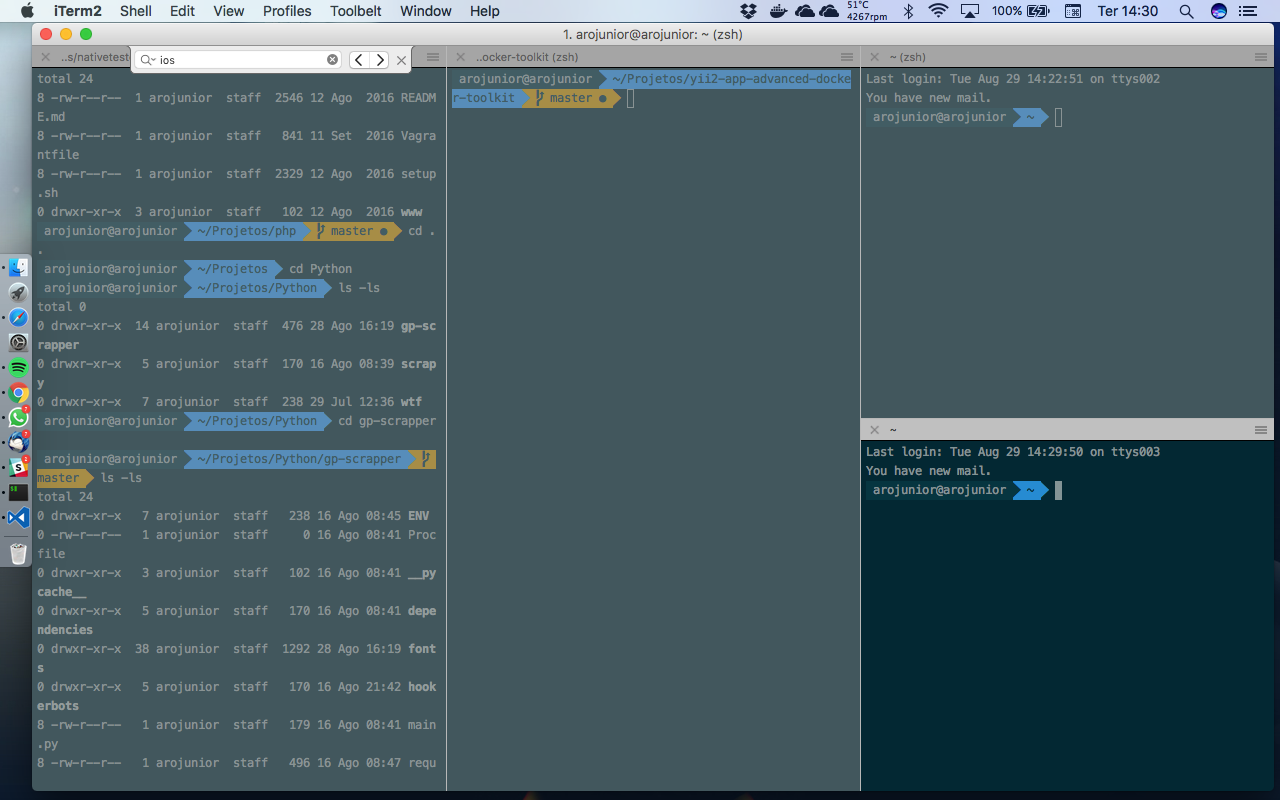Image resolution: width=1280 pixels, height=800 pixels.
Task: Close the nativetest pane
Action: point(45,57)
